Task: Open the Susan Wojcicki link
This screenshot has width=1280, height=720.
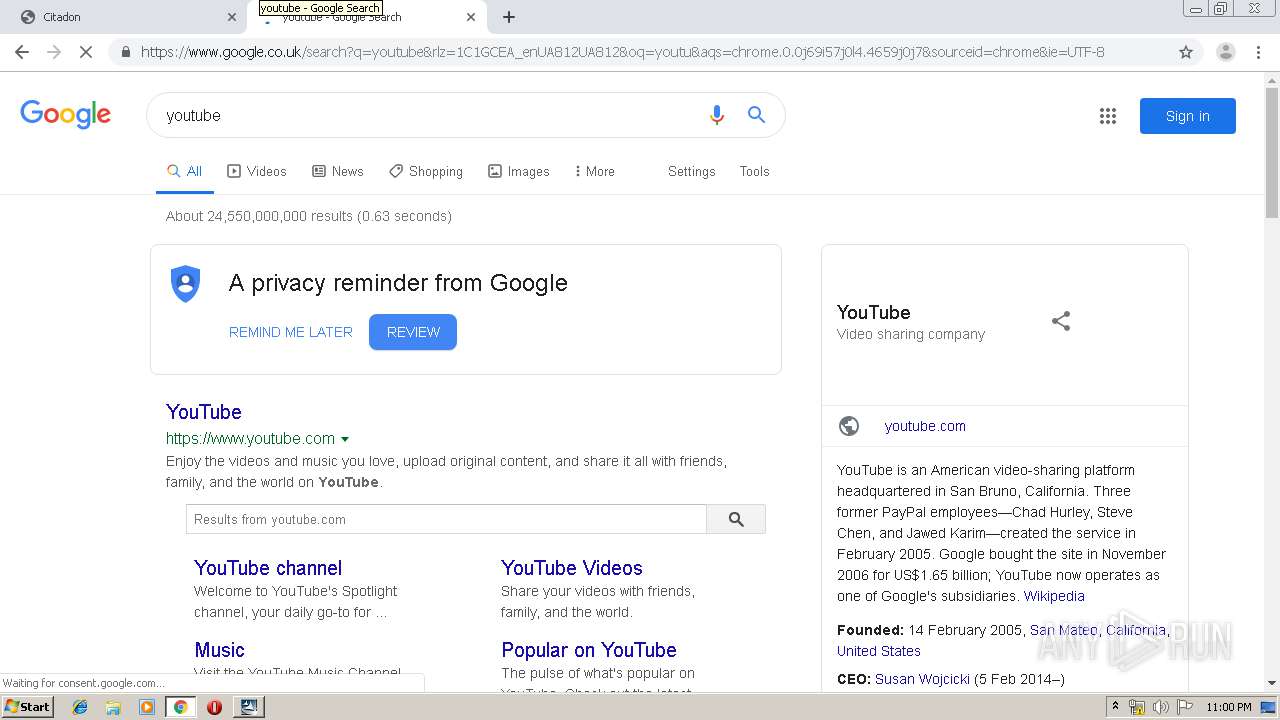Action: click(x=922, y=679)
